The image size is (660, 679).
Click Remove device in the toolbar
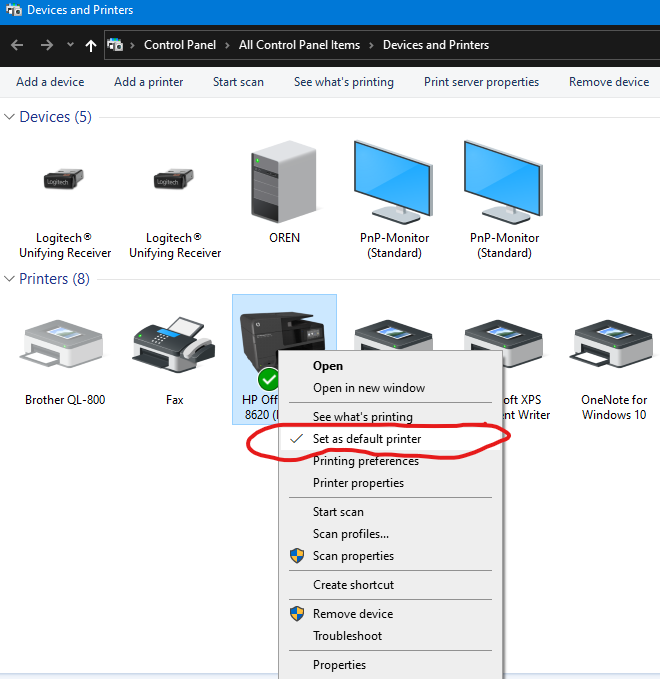pyautogui.click(x=609, y=82)
